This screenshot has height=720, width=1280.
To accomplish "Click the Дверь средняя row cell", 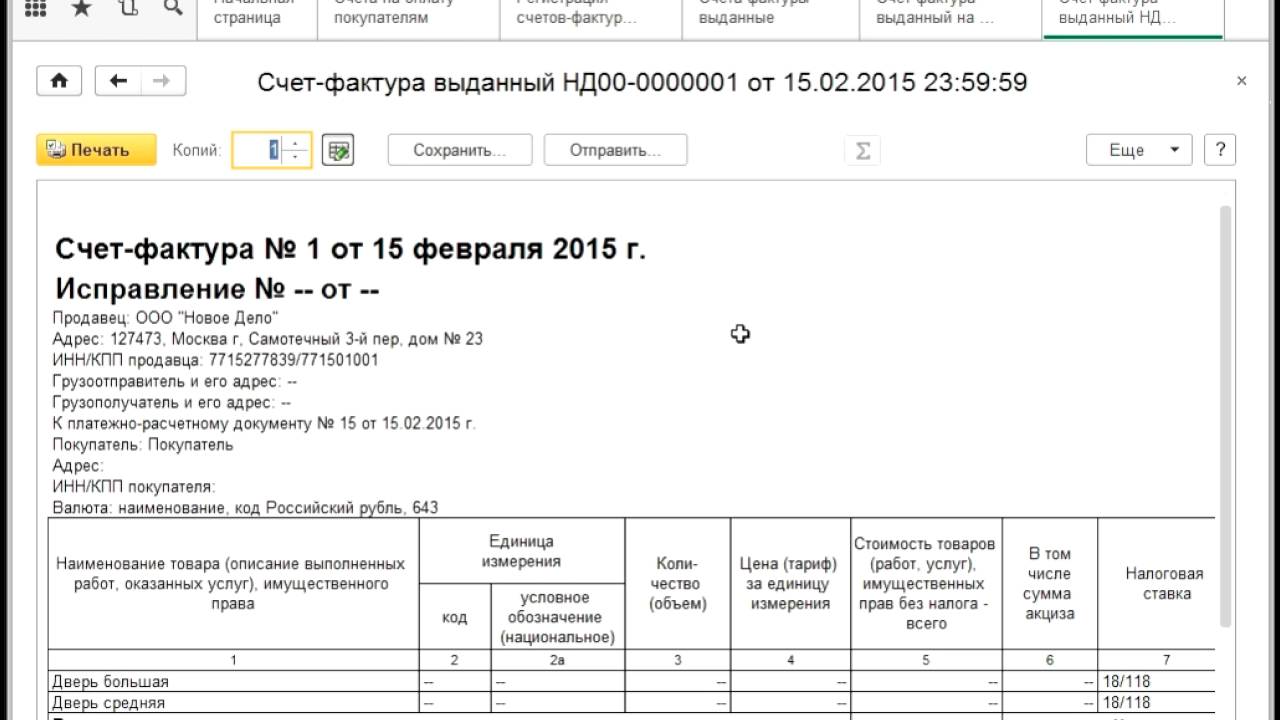I will (x=233, y=702).
